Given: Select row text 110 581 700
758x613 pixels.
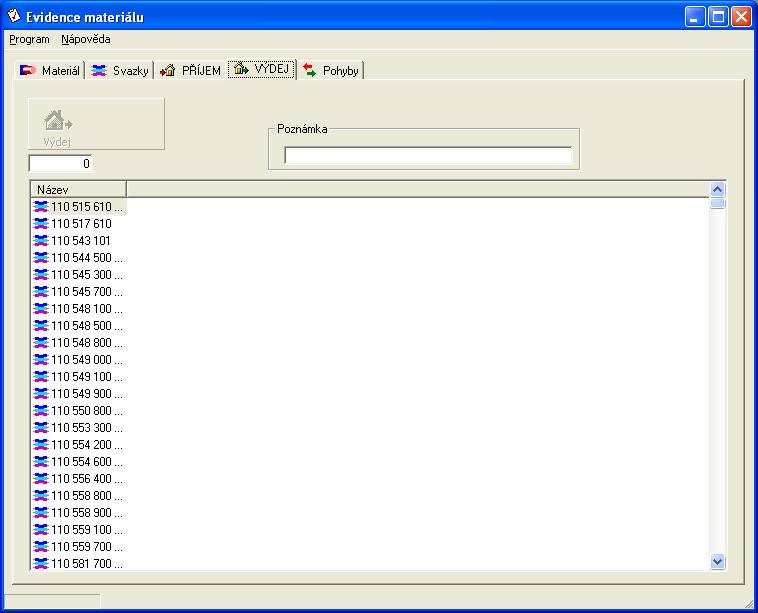Looking at the screenshot, I should (87, 564).
